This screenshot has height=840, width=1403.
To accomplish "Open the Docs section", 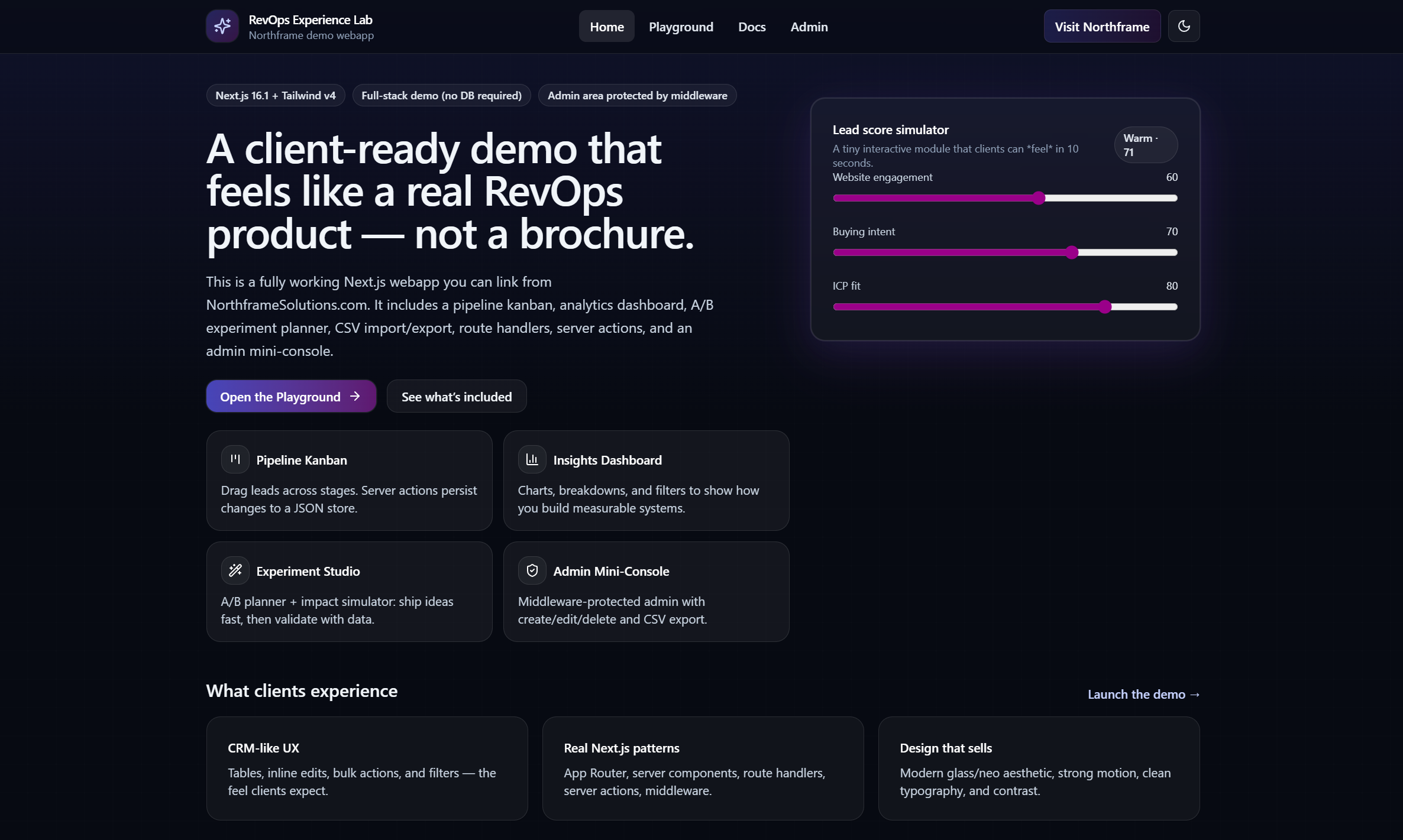I will [x=751, y=26].
